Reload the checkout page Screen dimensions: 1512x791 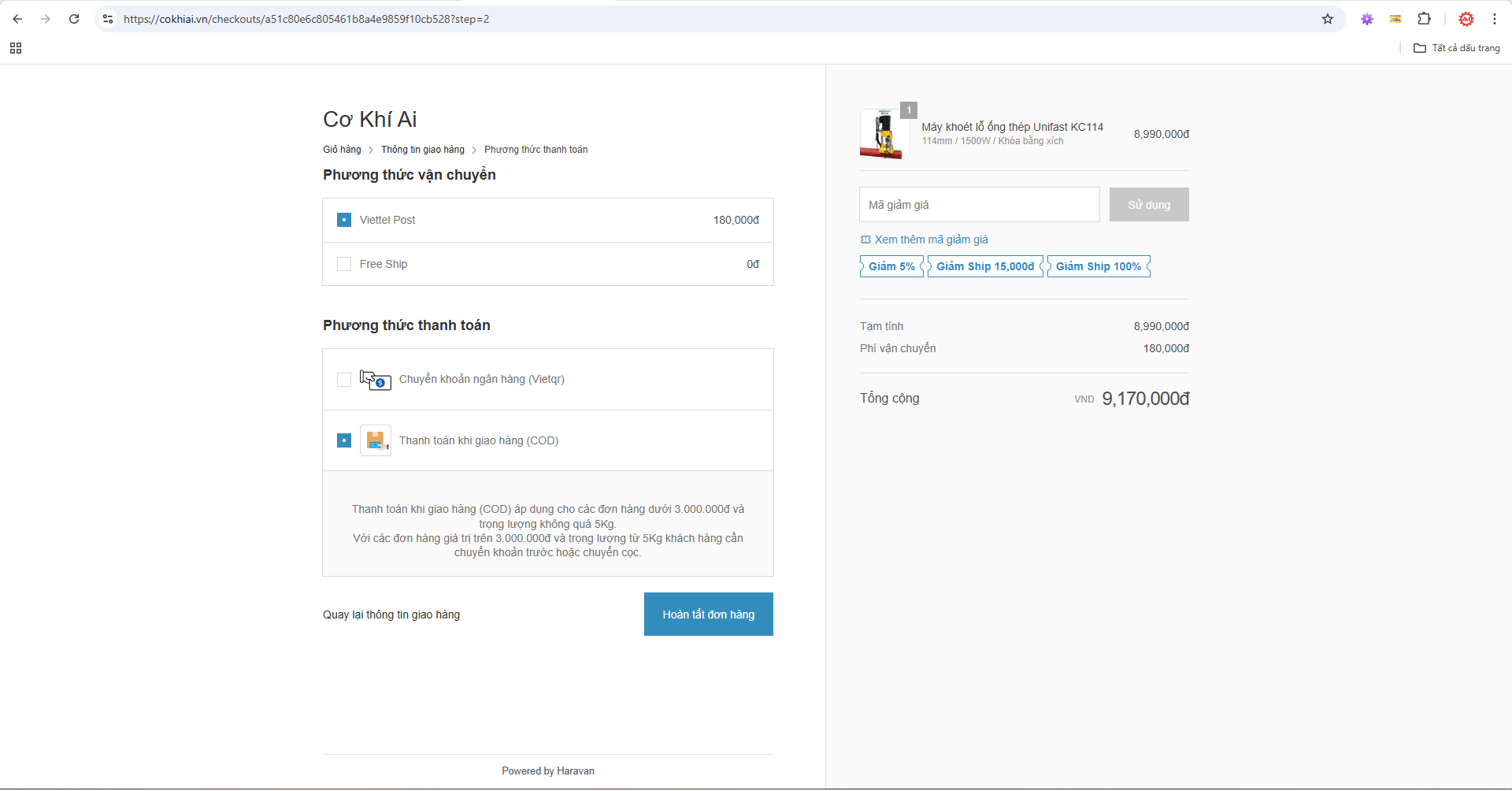pyautogui.click(x=74, y=19)
